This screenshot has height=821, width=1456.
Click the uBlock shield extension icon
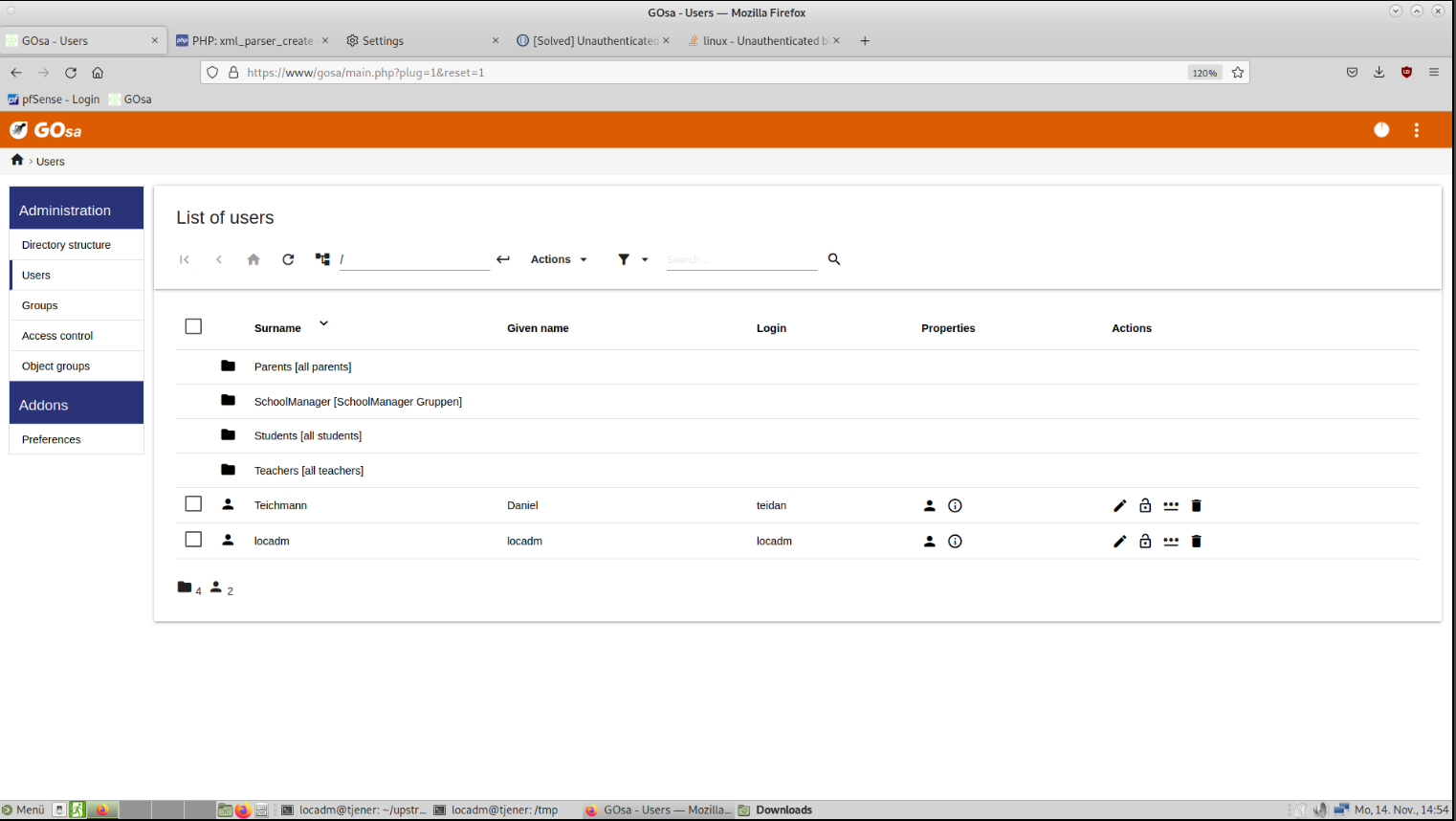[1406, 73]
